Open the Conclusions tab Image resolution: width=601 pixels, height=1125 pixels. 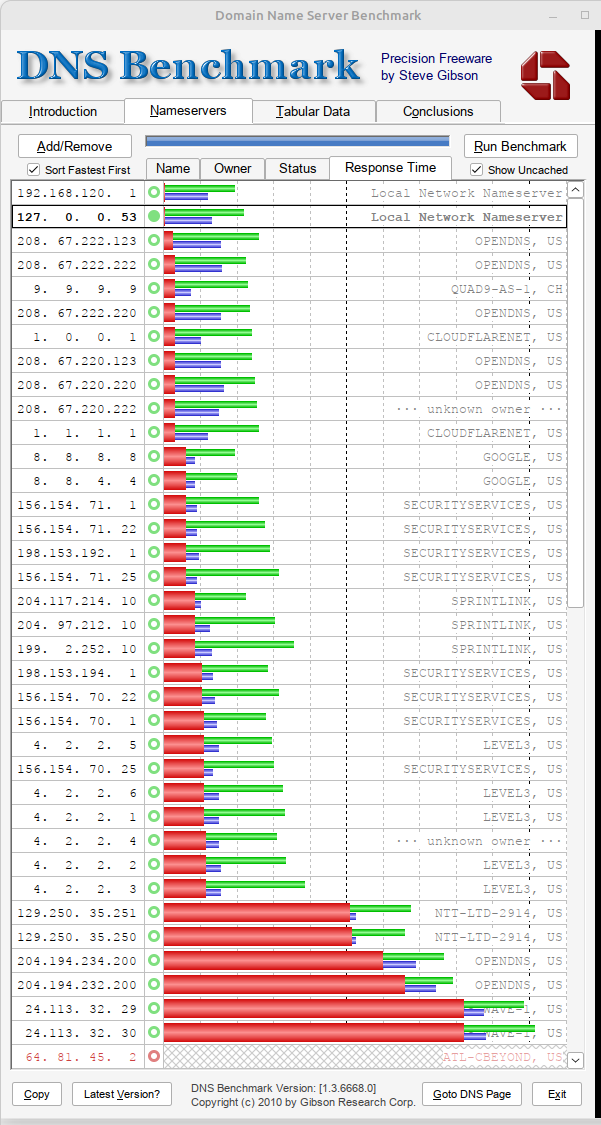tap(437, 111)
